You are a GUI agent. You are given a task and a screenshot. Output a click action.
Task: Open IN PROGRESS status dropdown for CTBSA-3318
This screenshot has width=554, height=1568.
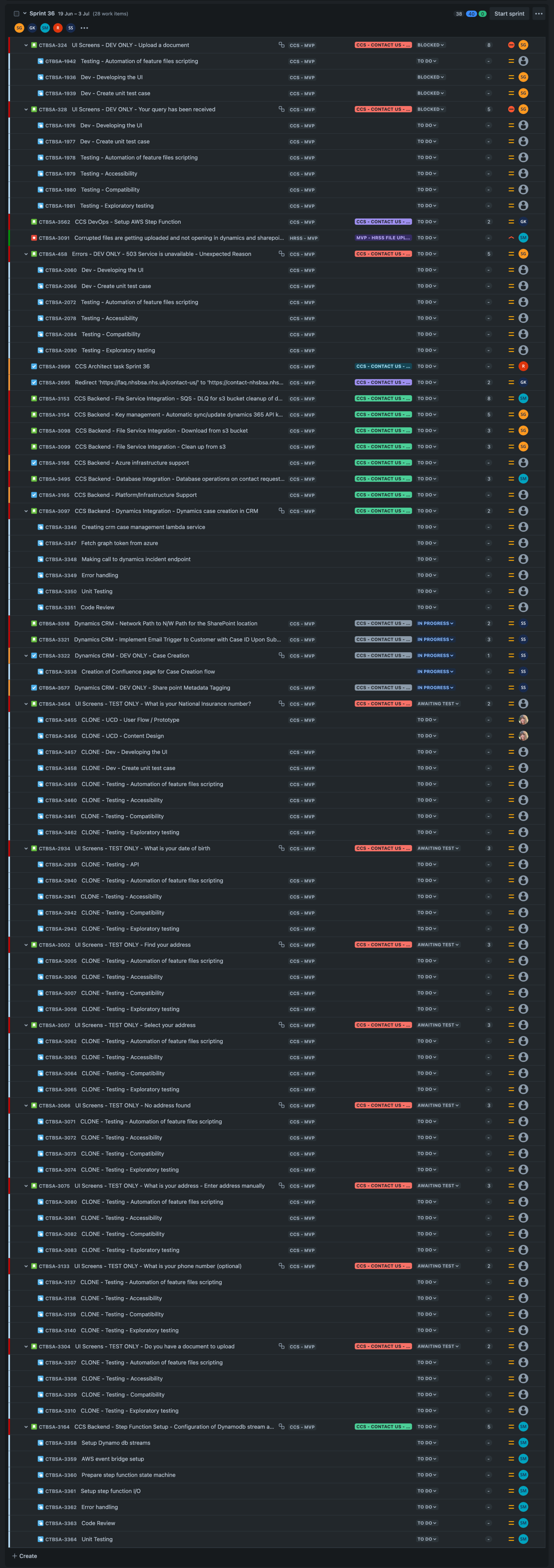click(x=435, y=623)
